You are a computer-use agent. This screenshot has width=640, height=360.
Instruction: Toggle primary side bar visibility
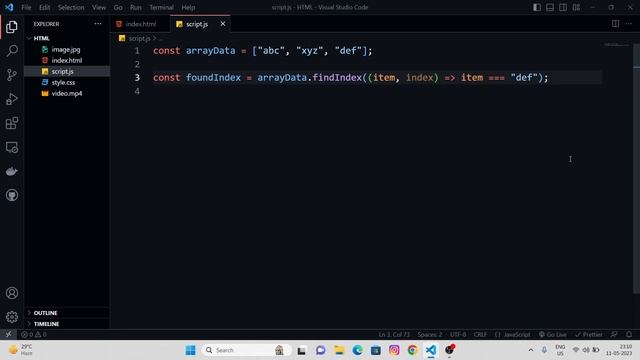pos(537,7)
